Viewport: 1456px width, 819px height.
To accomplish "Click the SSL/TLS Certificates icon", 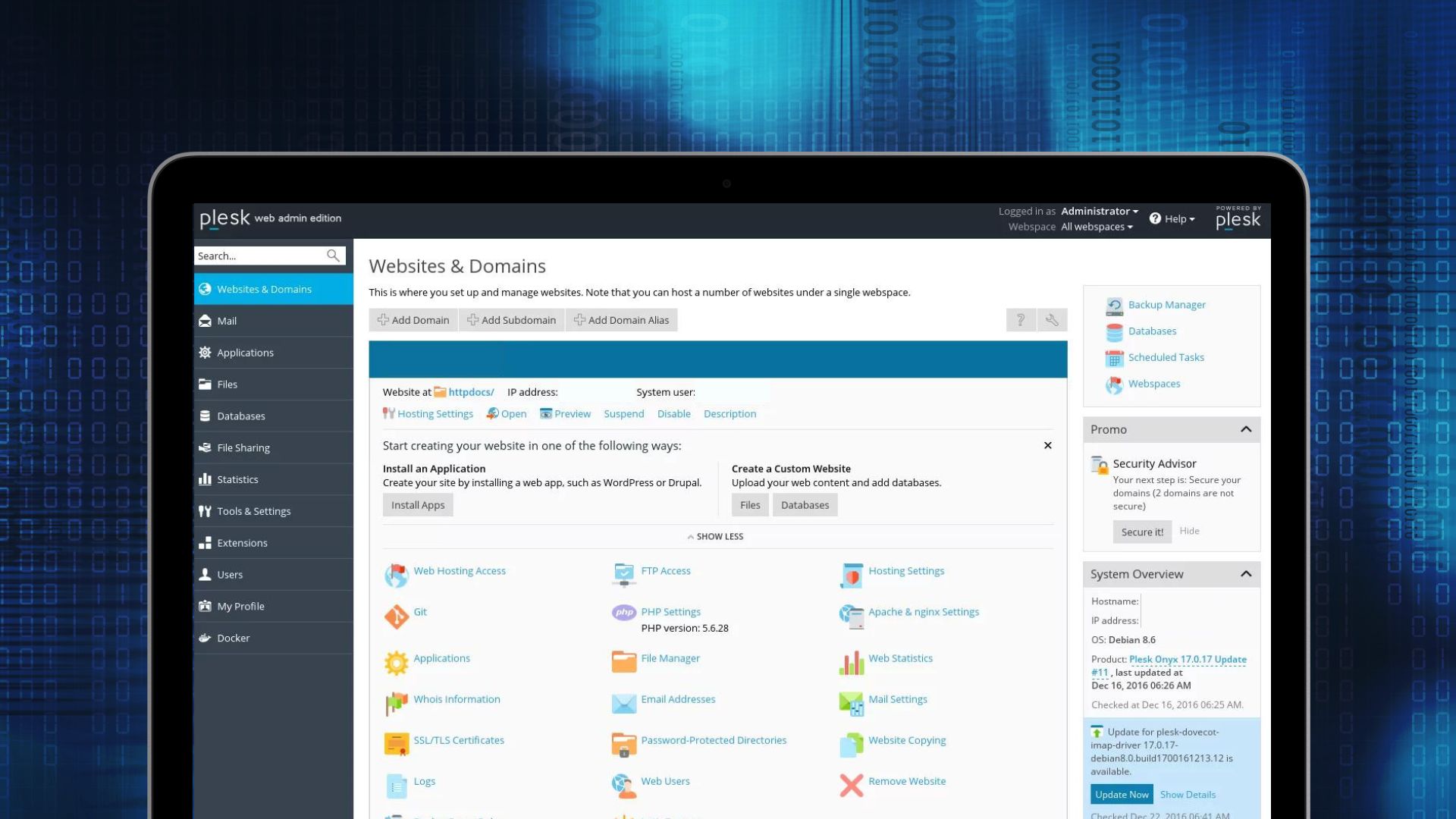I will pyautogui.click(x=396, y=744).
